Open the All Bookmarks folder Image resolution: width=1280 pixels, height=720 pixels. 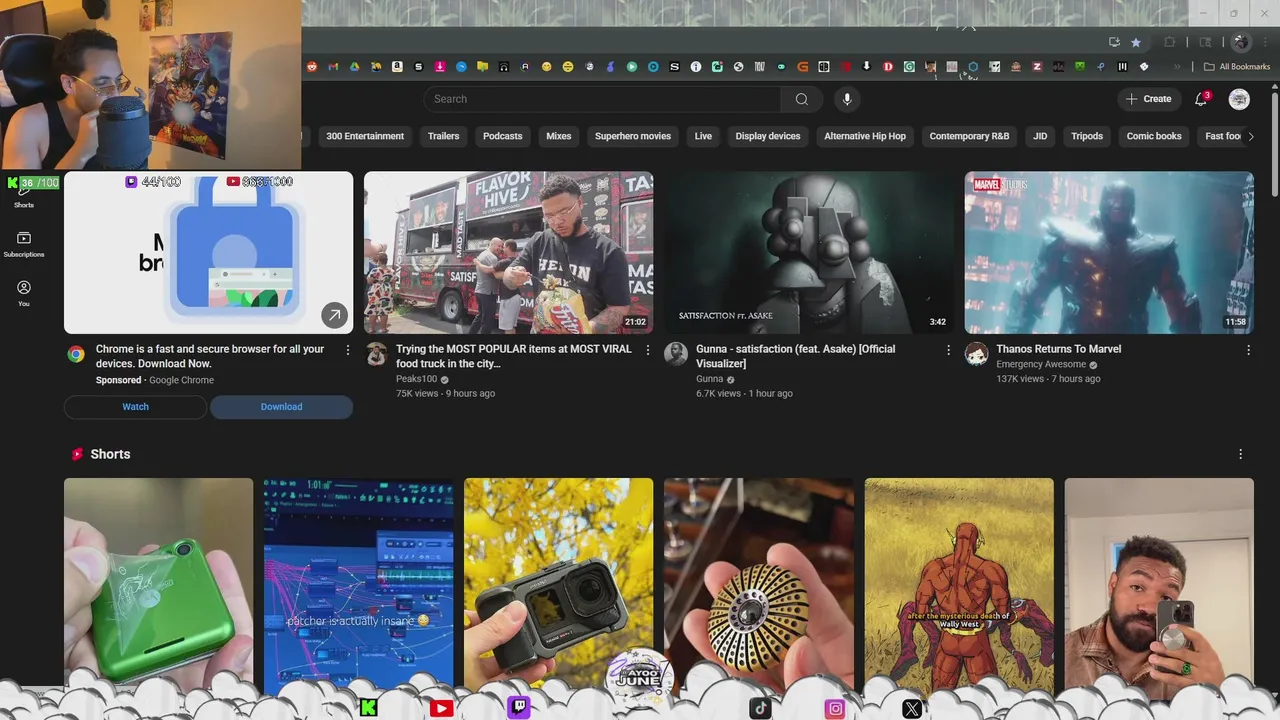pos(1237,67)
